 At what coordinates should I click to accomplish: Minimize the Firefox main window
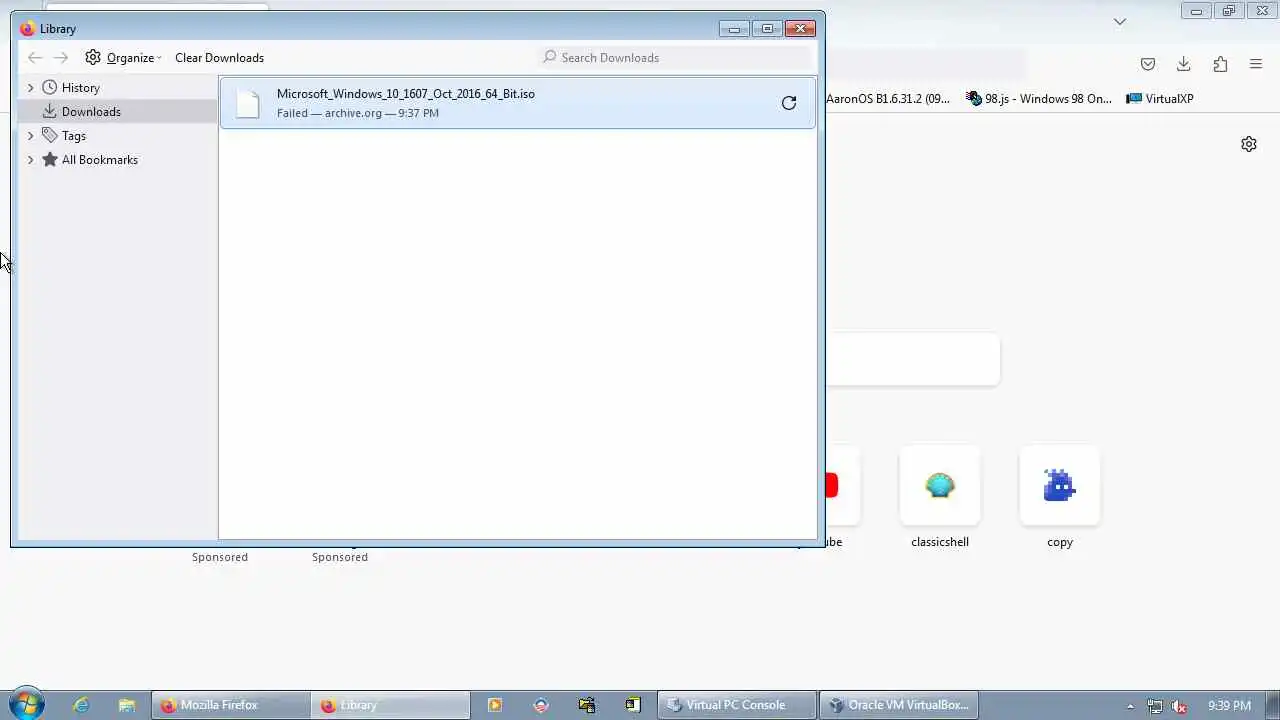coord(1196,11)
